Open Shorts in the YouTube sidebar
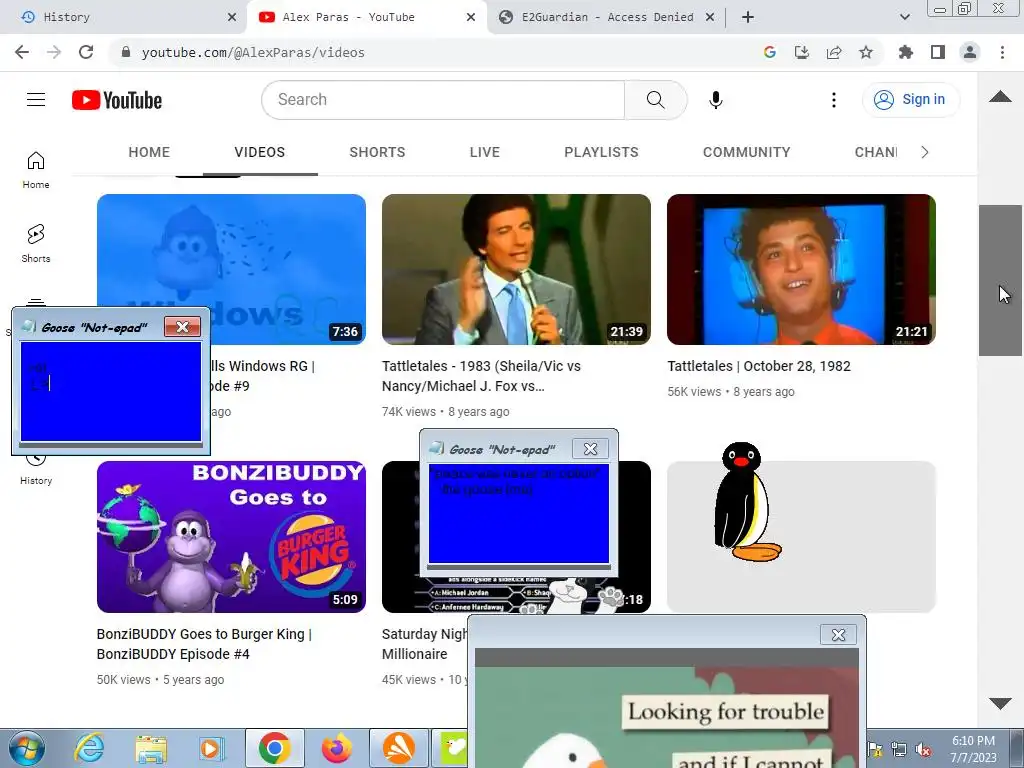This screenshot has height=768, width=1024. coord(36,244)
